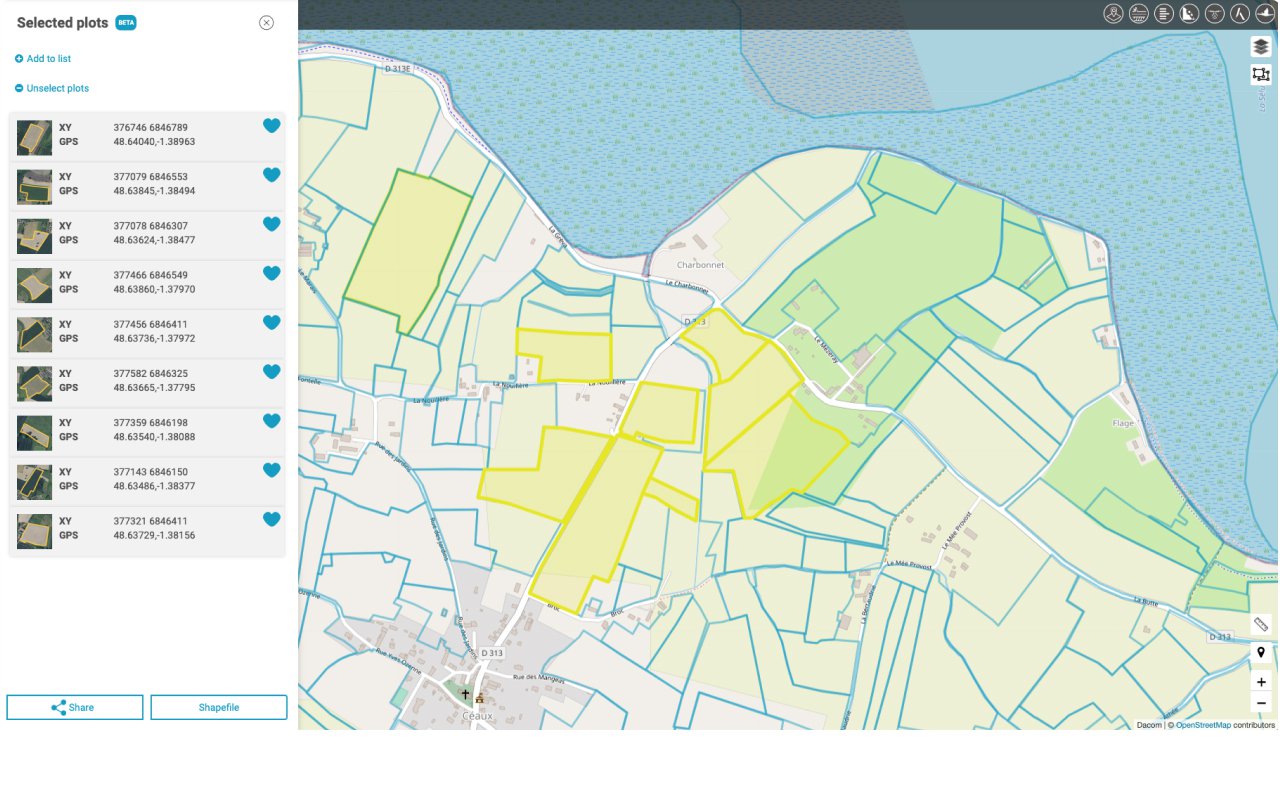Select GPS coordinates 48.63540,-1.38088
This screenshot has width=1280, height=800.
pos(154,437)
